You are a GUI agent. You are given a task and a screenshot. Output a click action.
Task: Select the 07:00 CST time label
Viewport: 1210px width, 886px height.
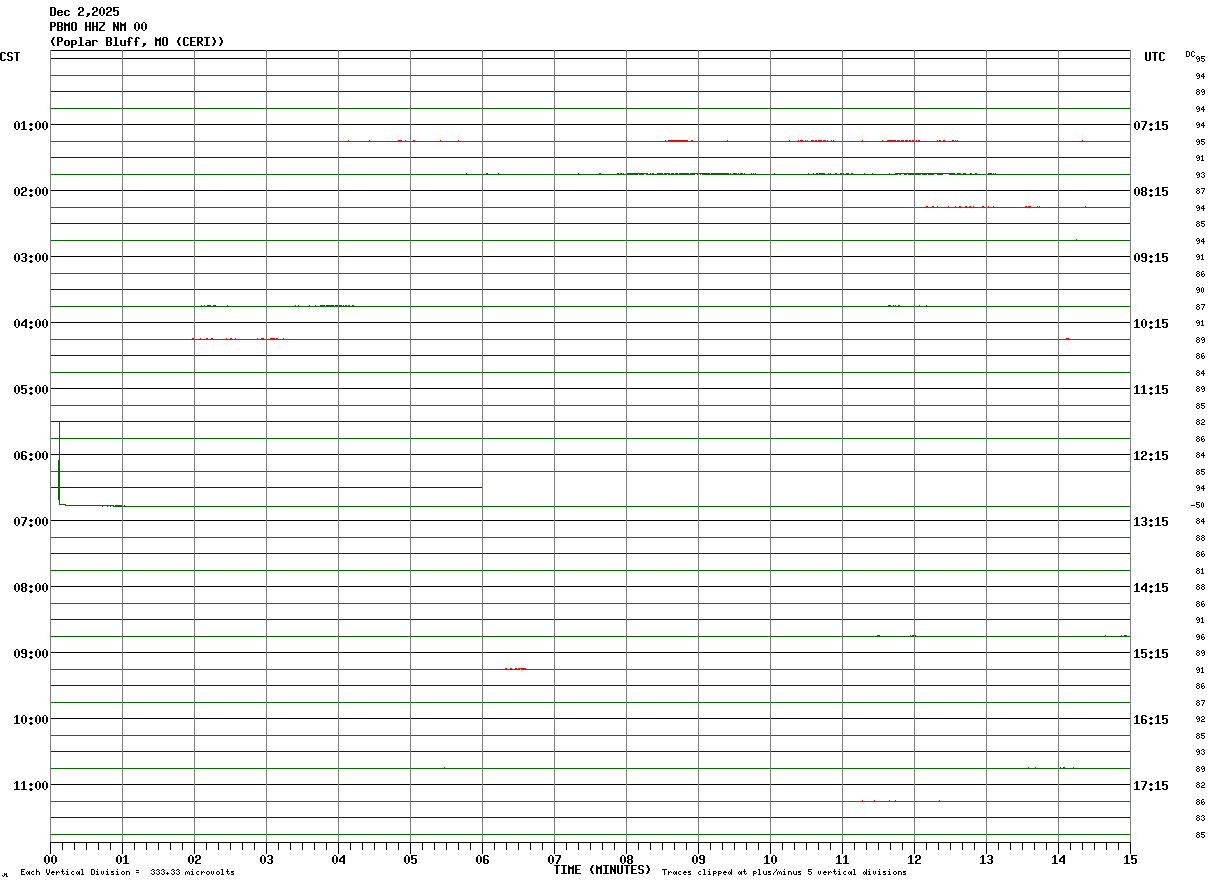pyautogui.click(x=31, y=521)
